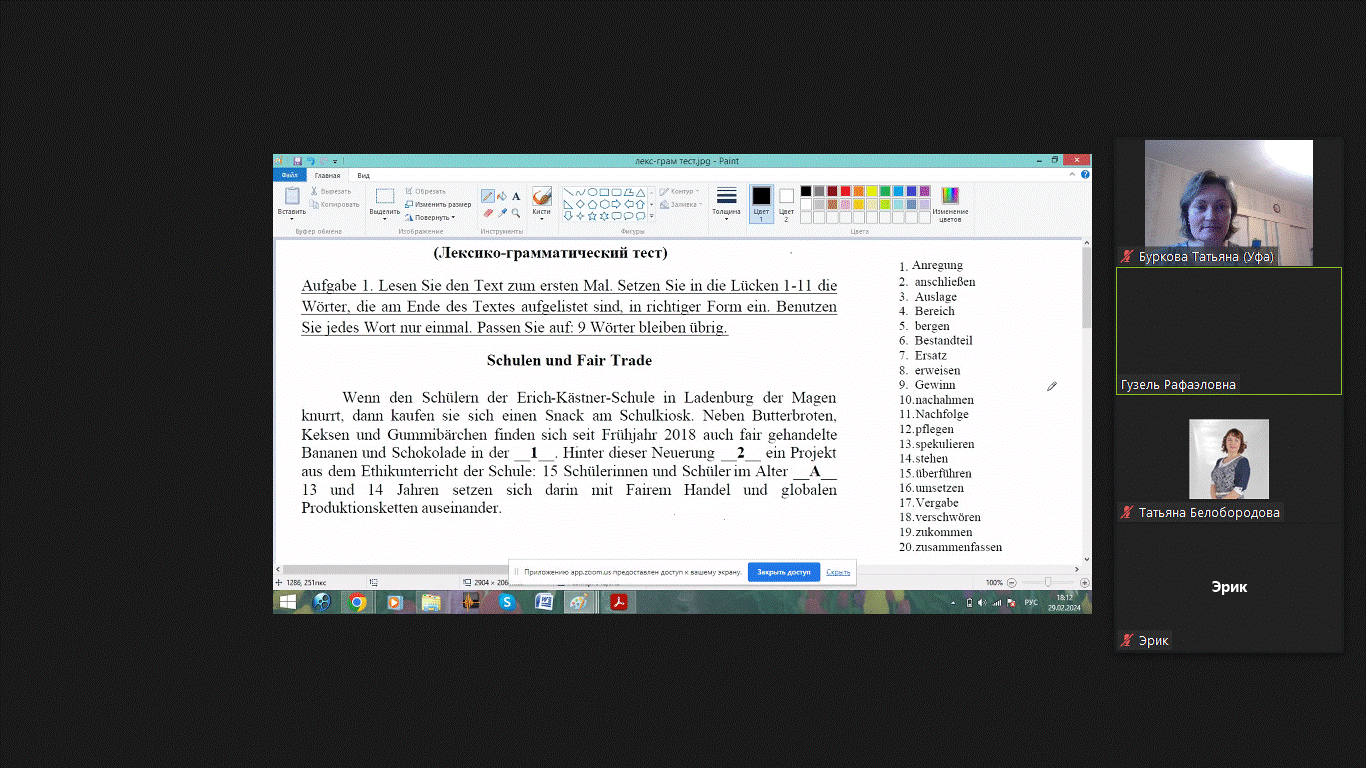Select the Pencil tool in Paint
1366x768 pixels.
pyautogui.click(x=488, y=196)
